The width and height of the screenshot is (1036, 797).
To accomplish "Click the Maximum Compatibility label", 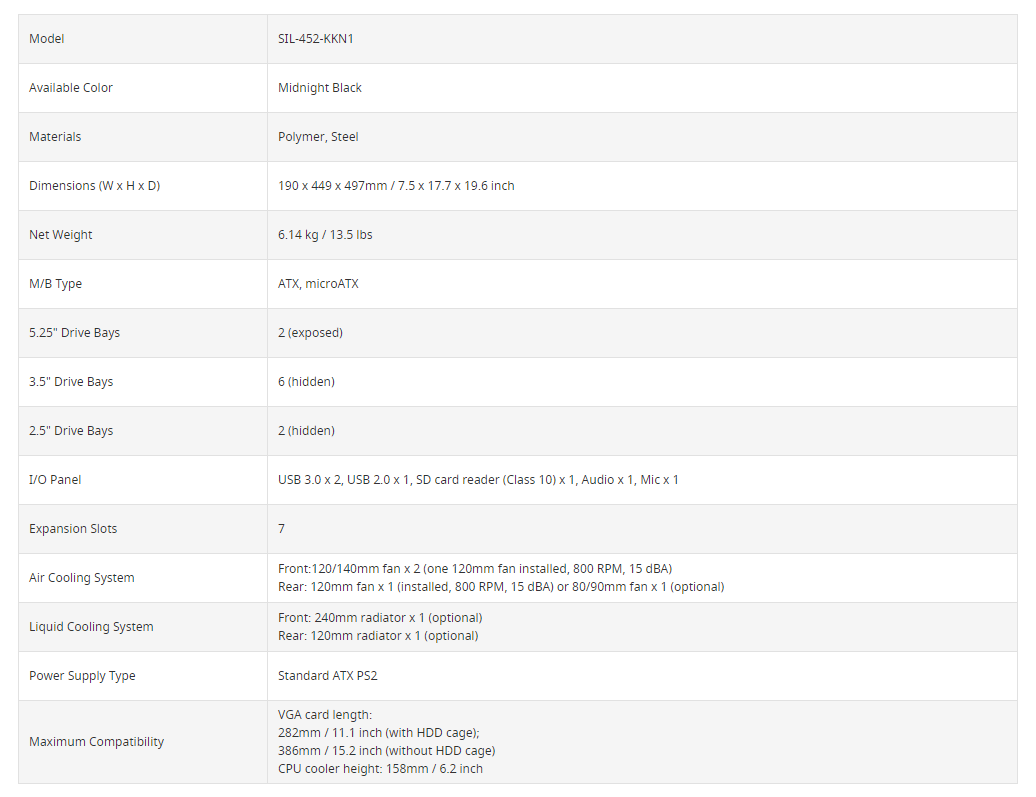I will coord(97,742).
